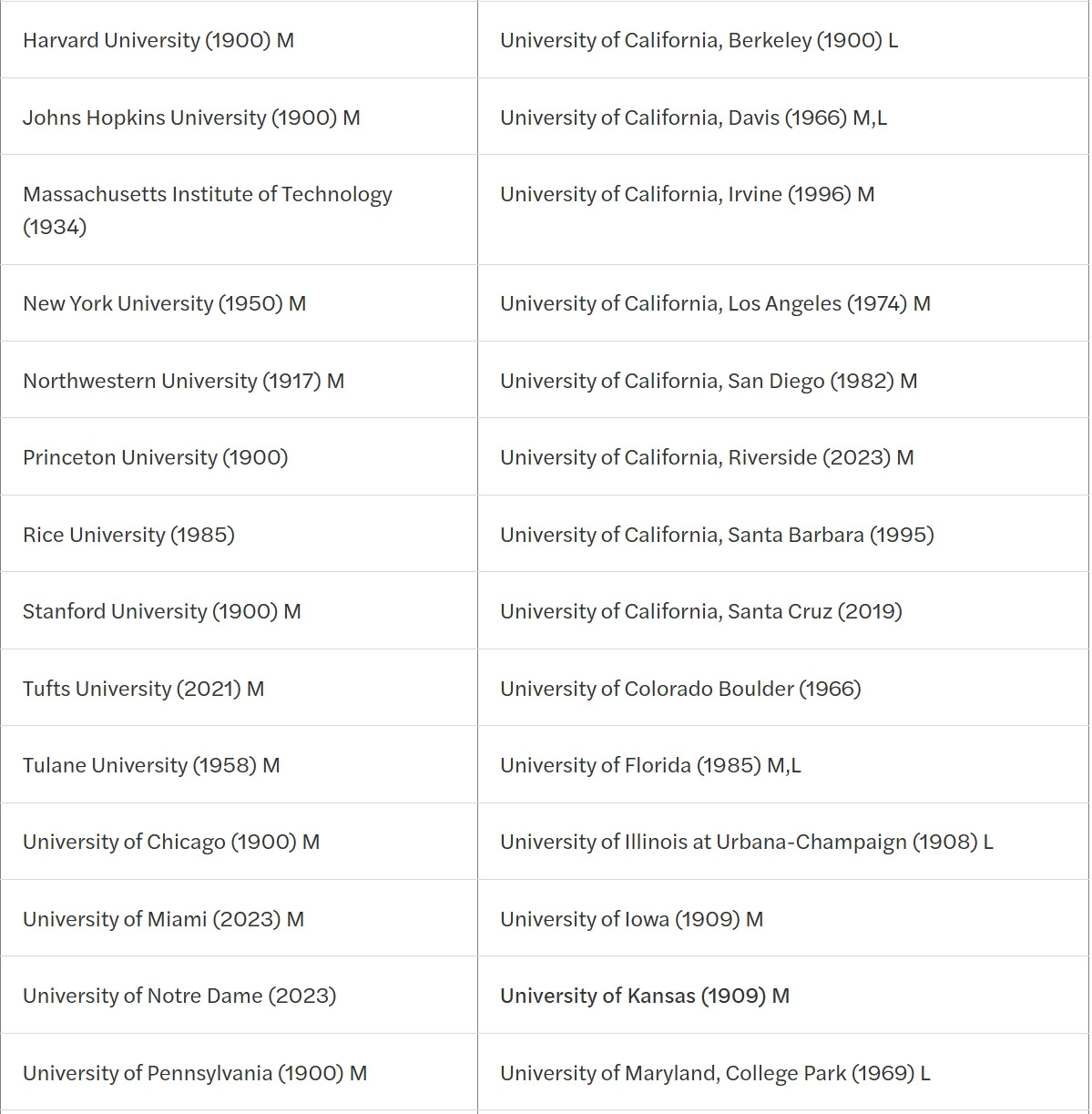Select the University of Colorado Boulder cell

click(x=680, y=689)
